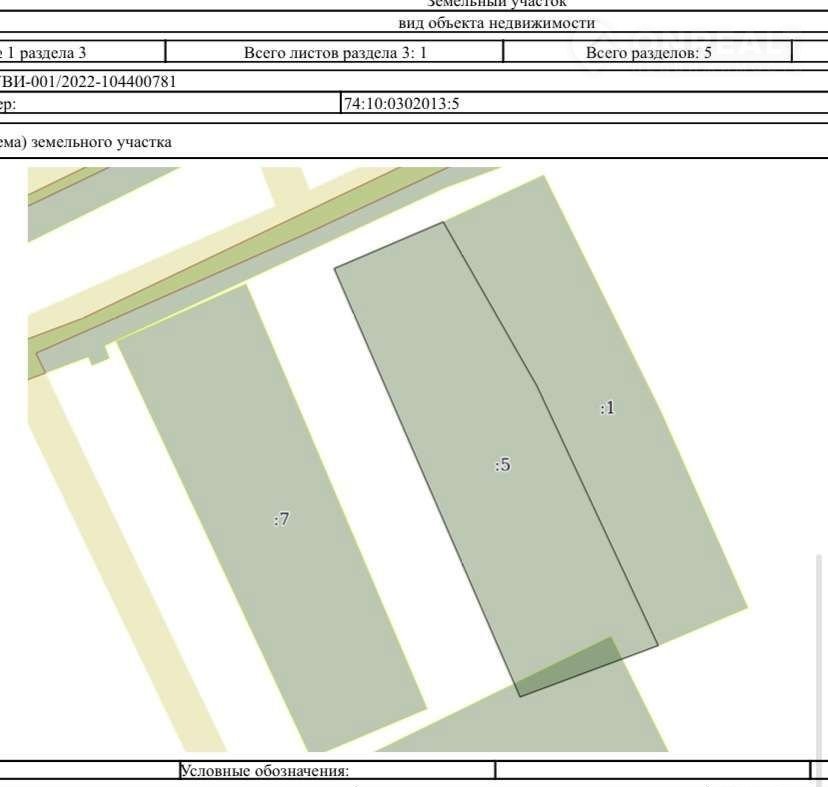
Task: Click the cadastral number 74:10:0302013:5
Action: pyautogui.click(x=401, y=102)
